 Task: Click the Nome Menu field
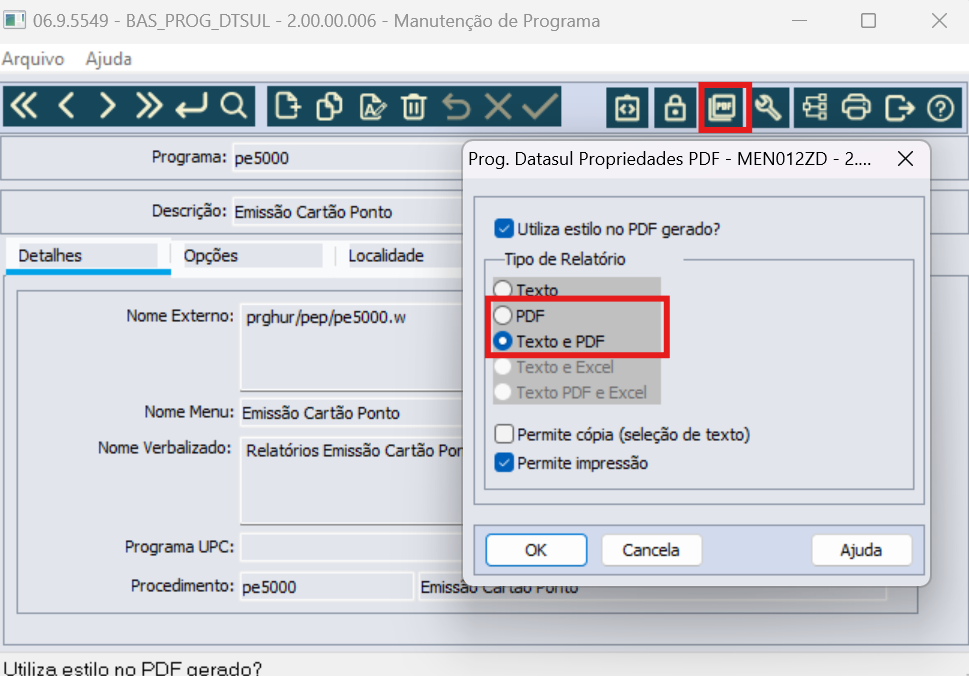[351, 412]
